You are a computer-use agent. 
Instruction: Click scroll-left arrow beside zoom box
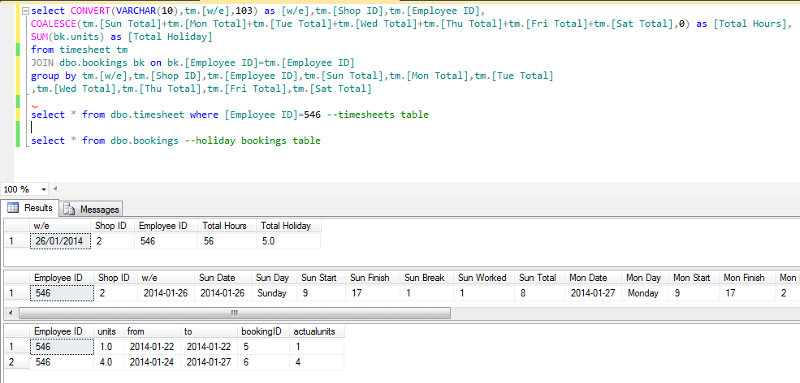(55, 189)
